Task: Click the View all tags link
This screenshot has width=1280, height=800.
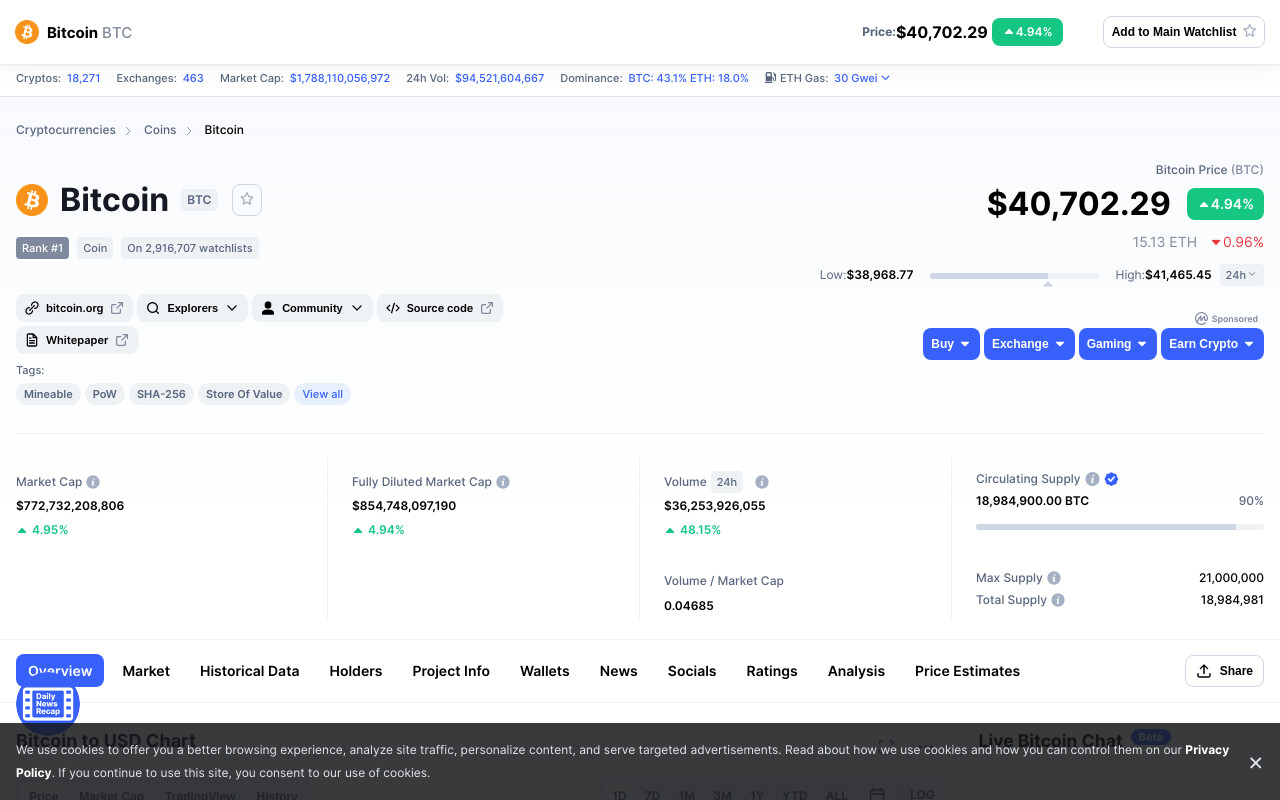Action: (x=322, y=394)
